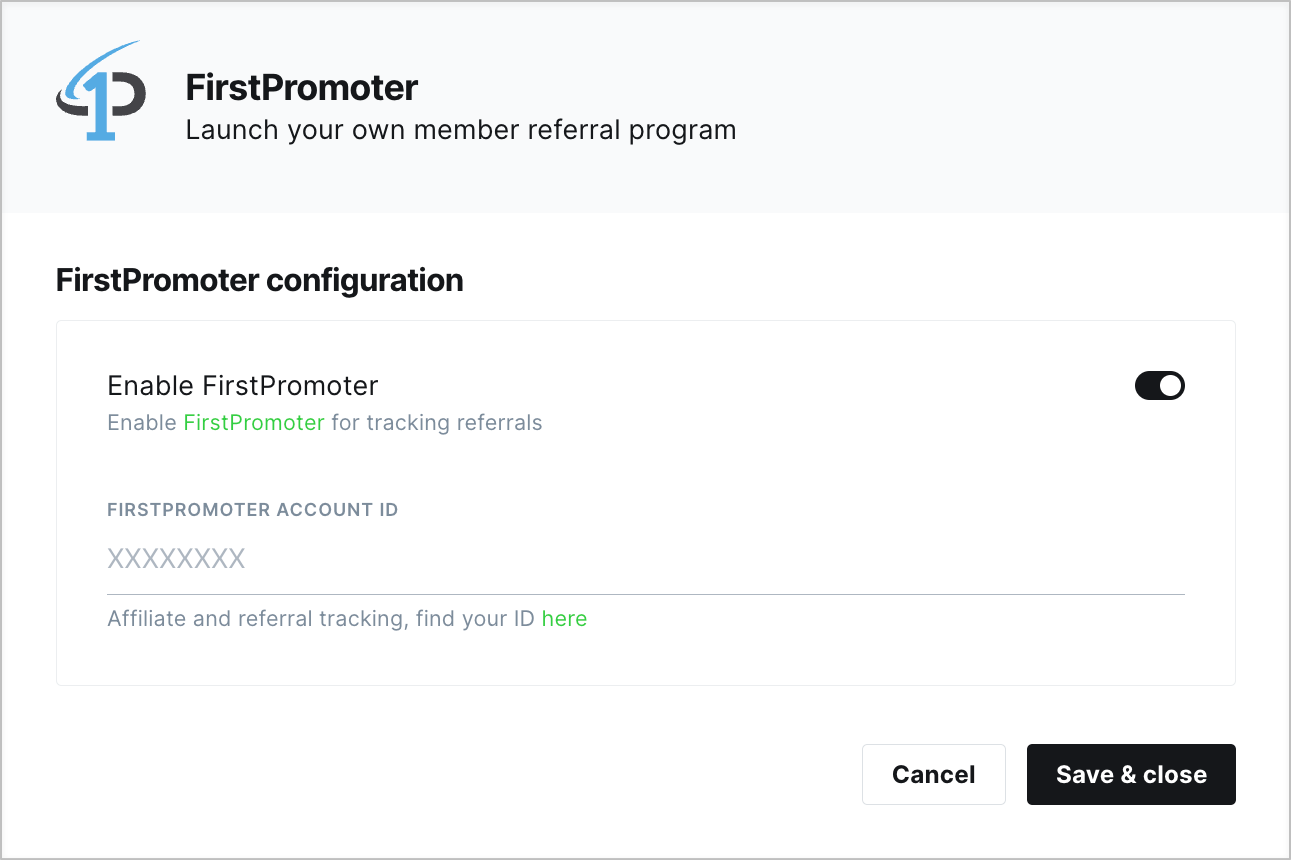This screenshot has width=1291, height=860.
Task: Click the white knob of the switch
Action: (x=1171, y=386)
